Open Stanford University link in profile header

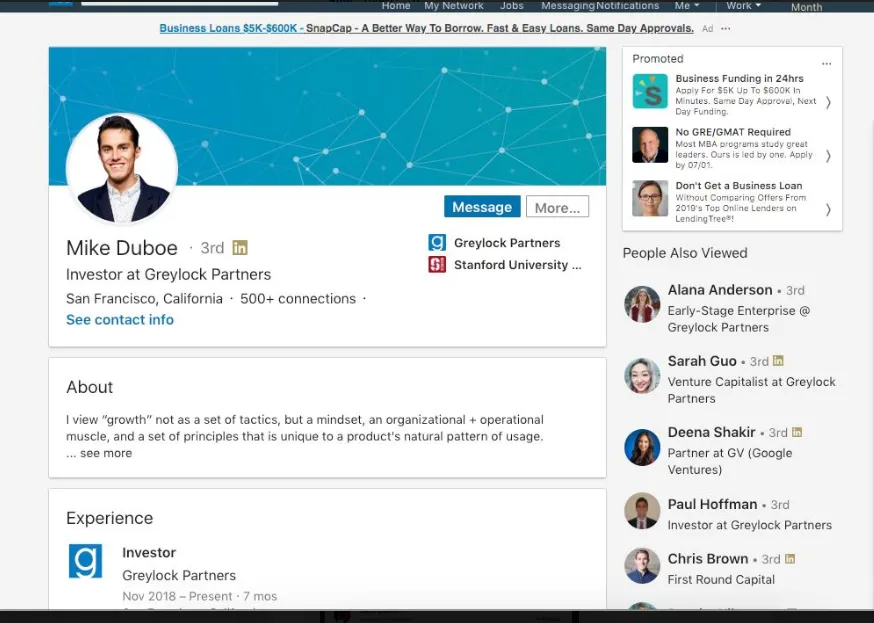(517, 265)
